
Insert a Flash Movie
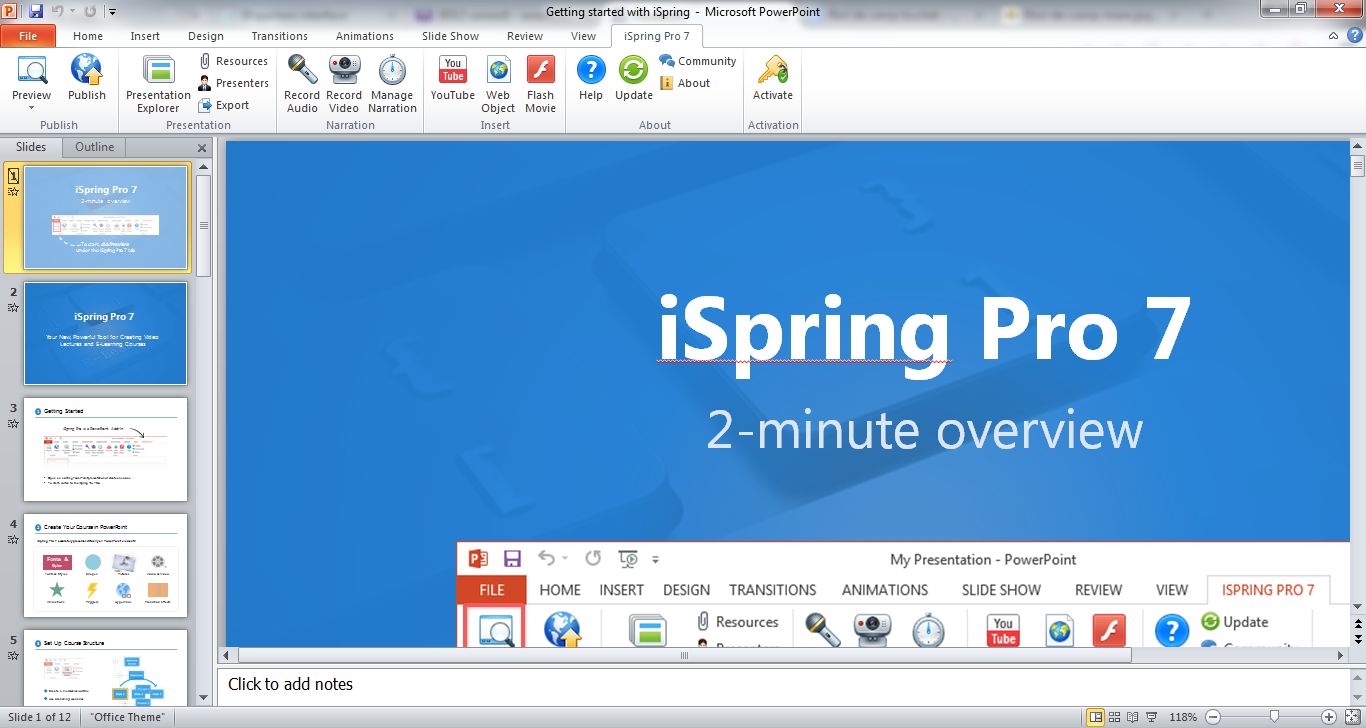coord(540,84)
